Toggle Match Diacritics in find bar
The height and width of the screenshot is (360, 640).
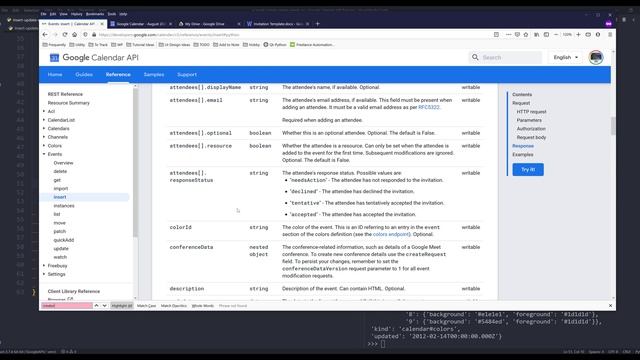pyautogui.click(x=174, y=306)
